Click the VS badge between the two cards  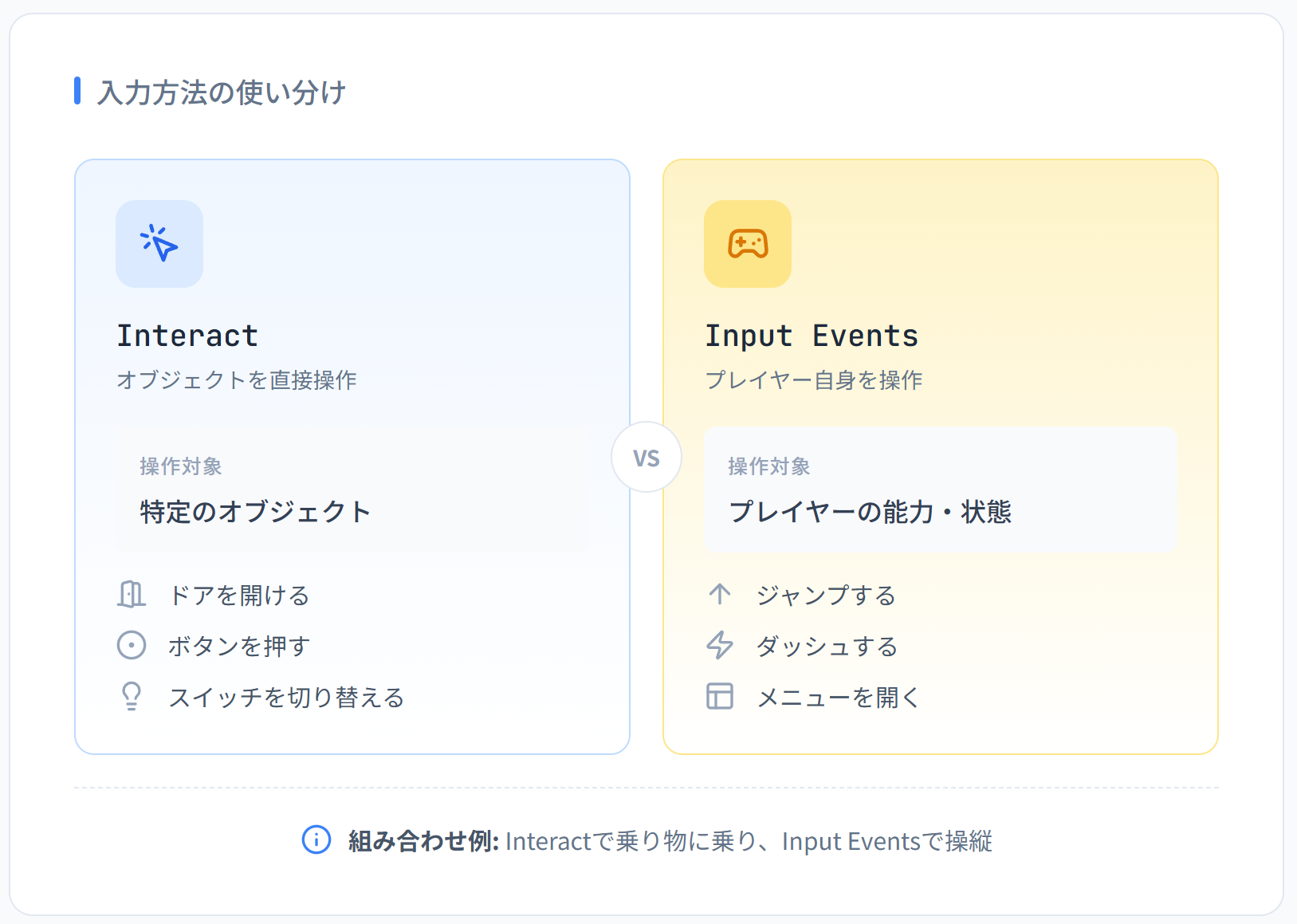pos(647,458)
